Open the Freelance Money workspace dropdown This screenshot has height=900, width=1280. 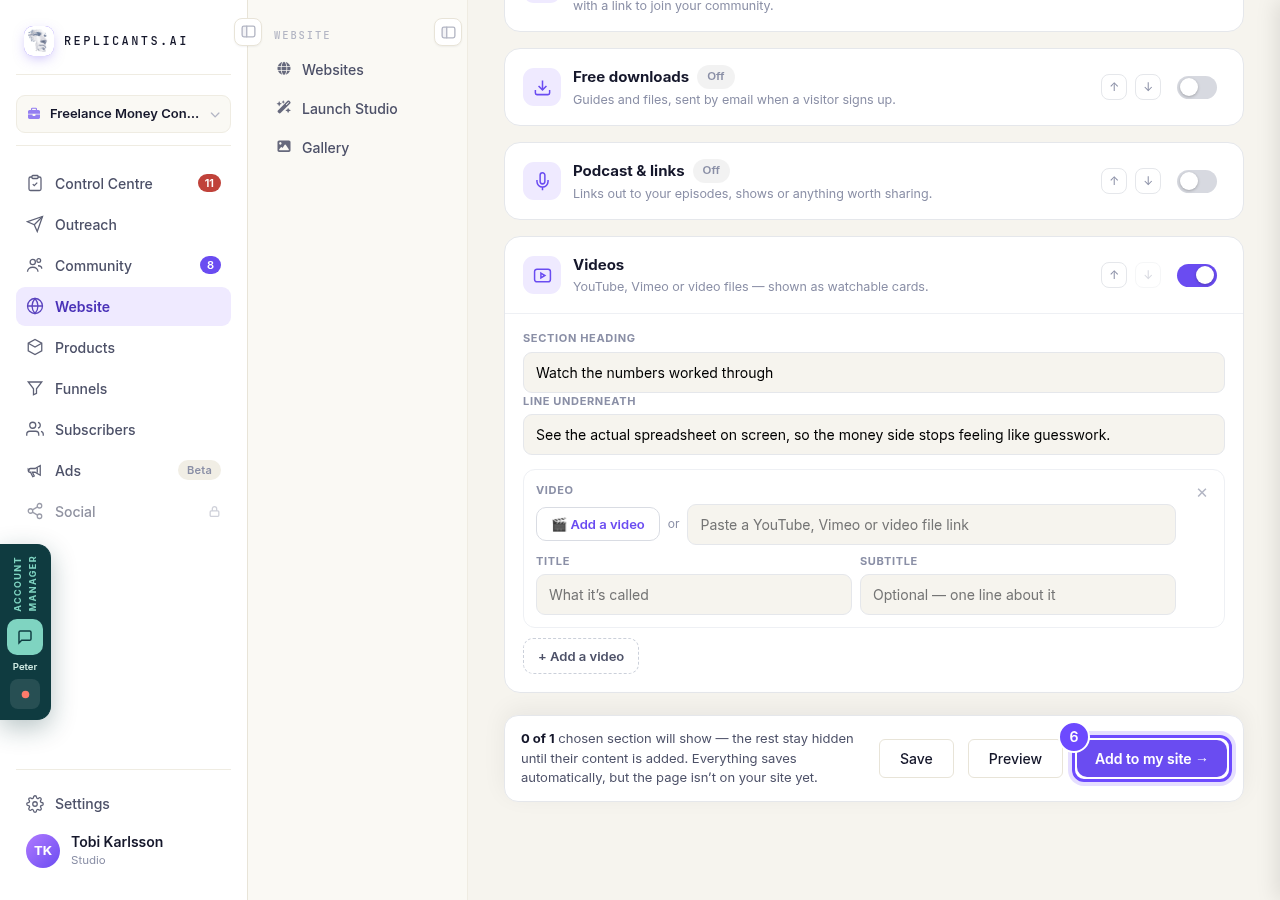123,114
